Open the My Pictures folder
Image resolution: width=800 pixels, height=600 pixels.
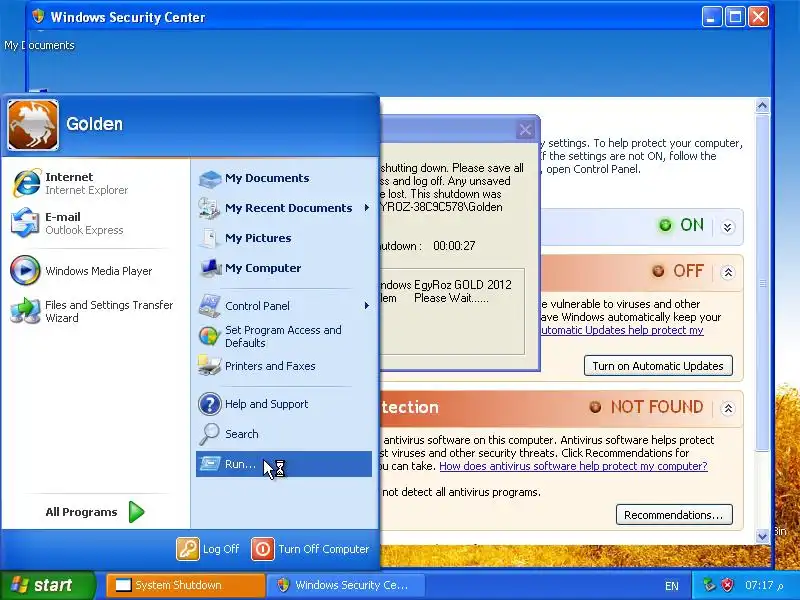pos(284,238)
